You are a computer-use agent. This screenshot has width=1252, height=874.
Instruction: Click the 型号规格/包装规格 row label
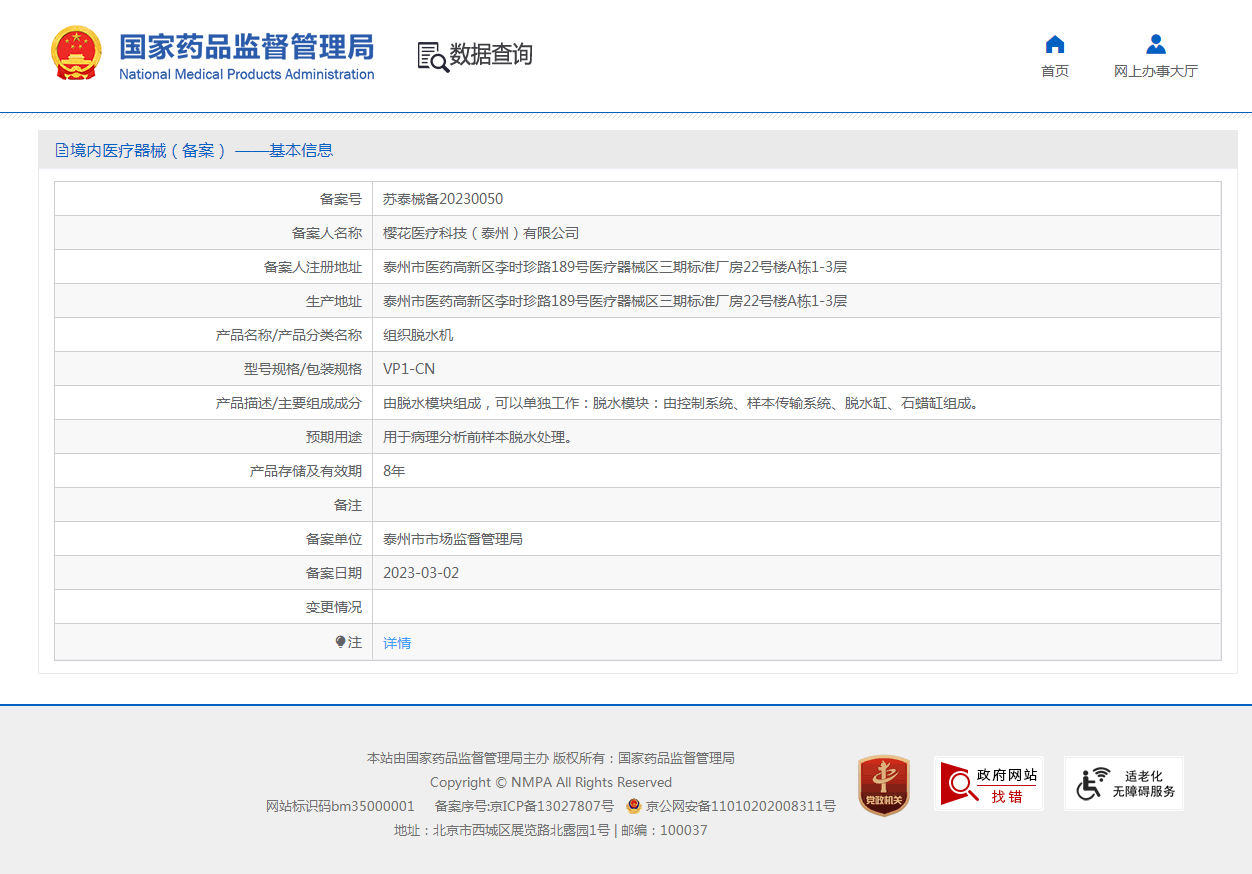click(x=303, y=369)
